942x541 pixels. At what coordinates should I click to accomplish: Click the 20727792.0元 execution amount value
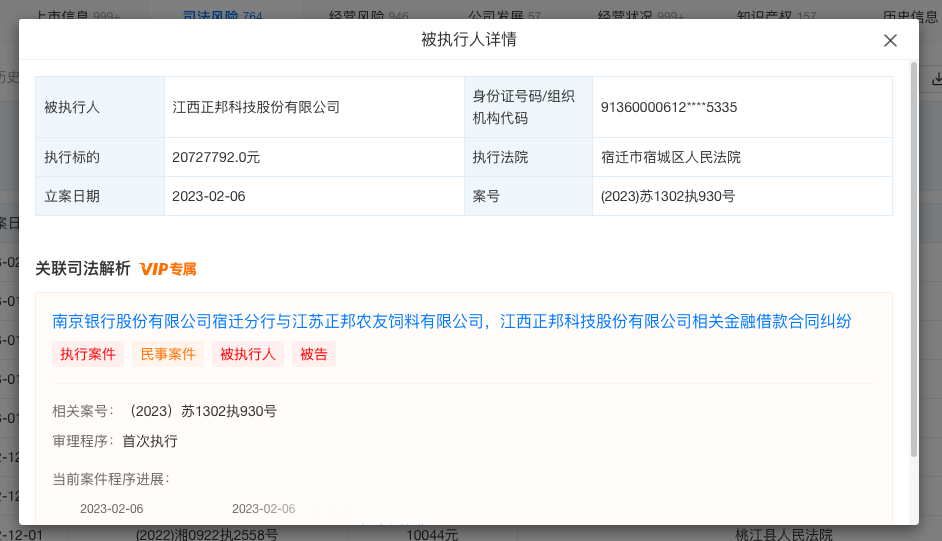click(x=216, y=157)
